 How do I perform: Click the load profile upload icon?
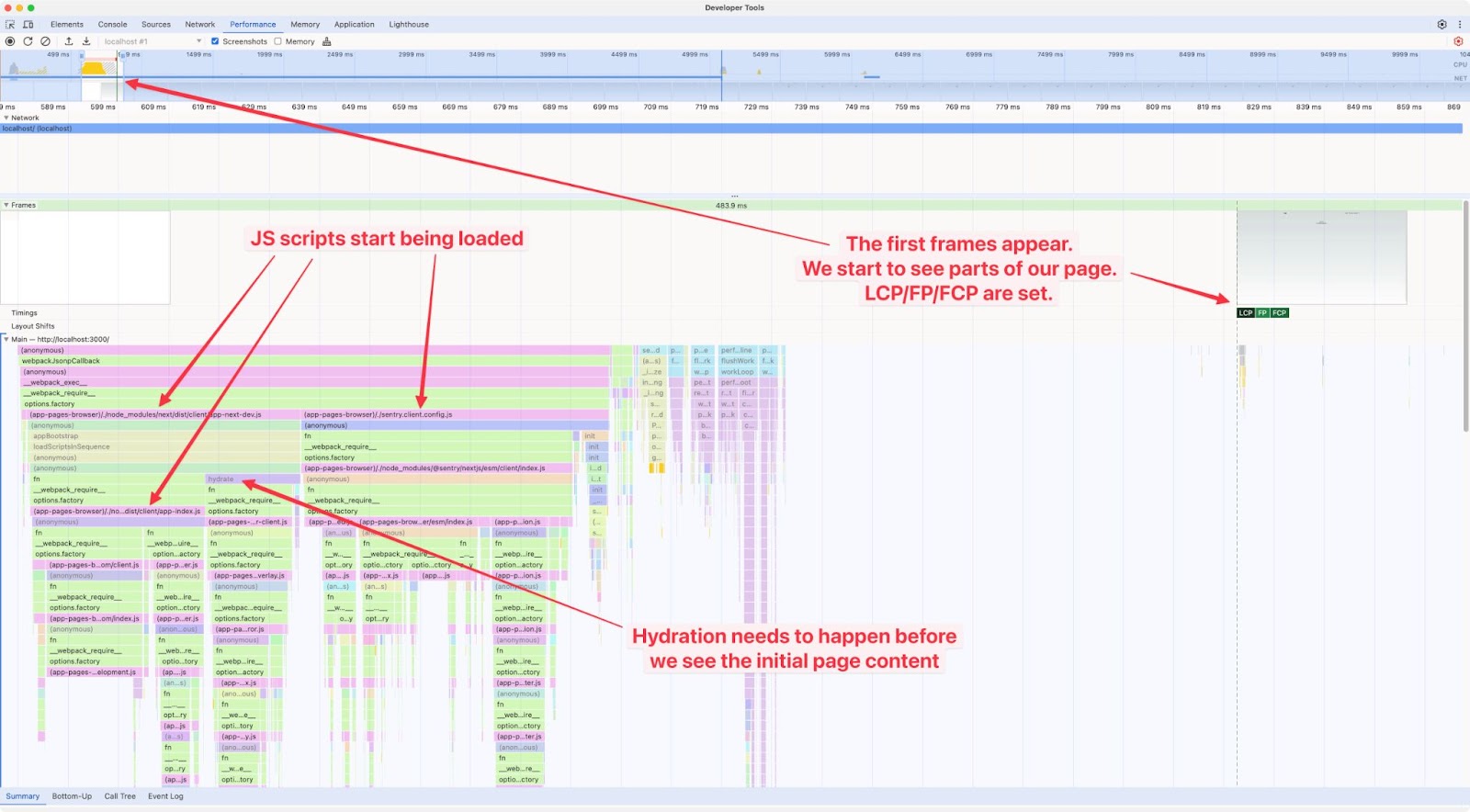[x=68, y=41]
